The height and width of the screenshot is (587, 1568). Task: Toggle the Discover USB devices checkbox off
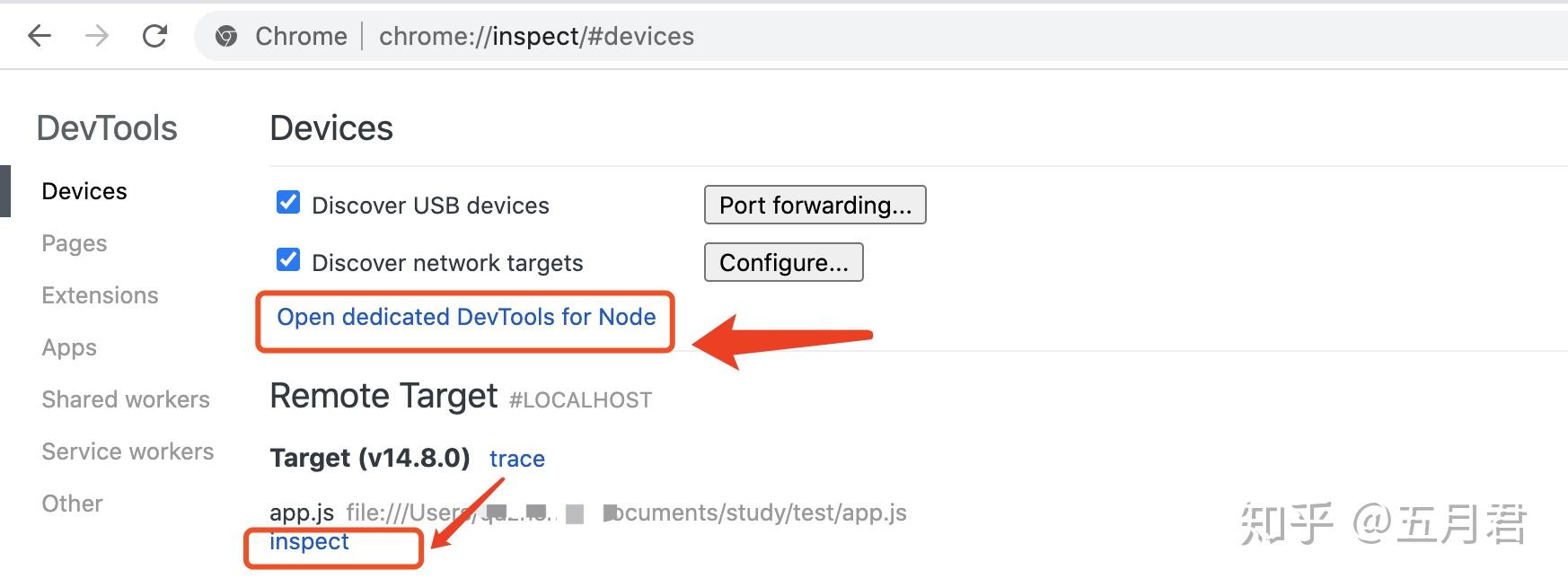click(x=286, y=204)
